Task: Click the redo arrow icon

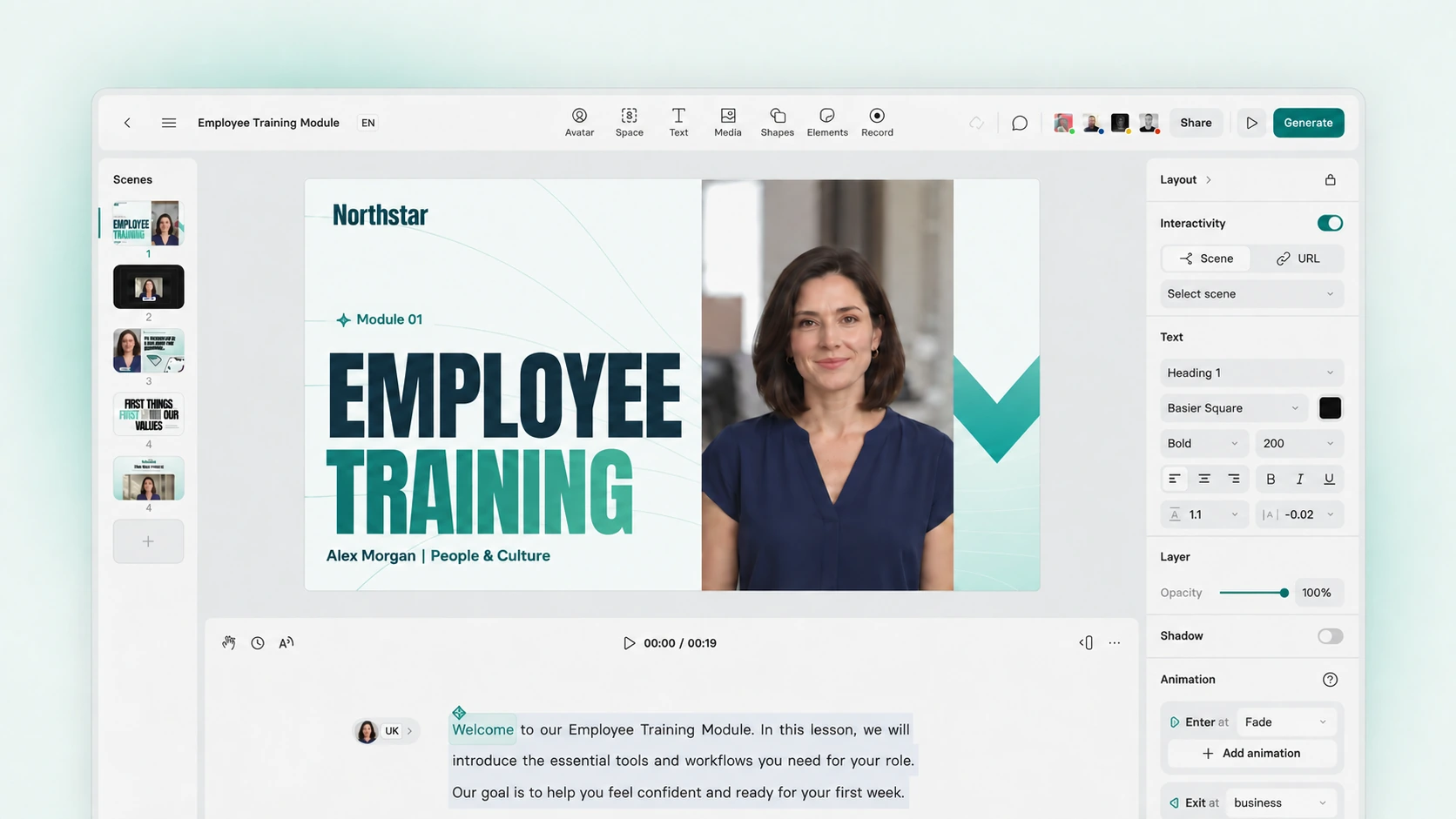Action: 976,123
